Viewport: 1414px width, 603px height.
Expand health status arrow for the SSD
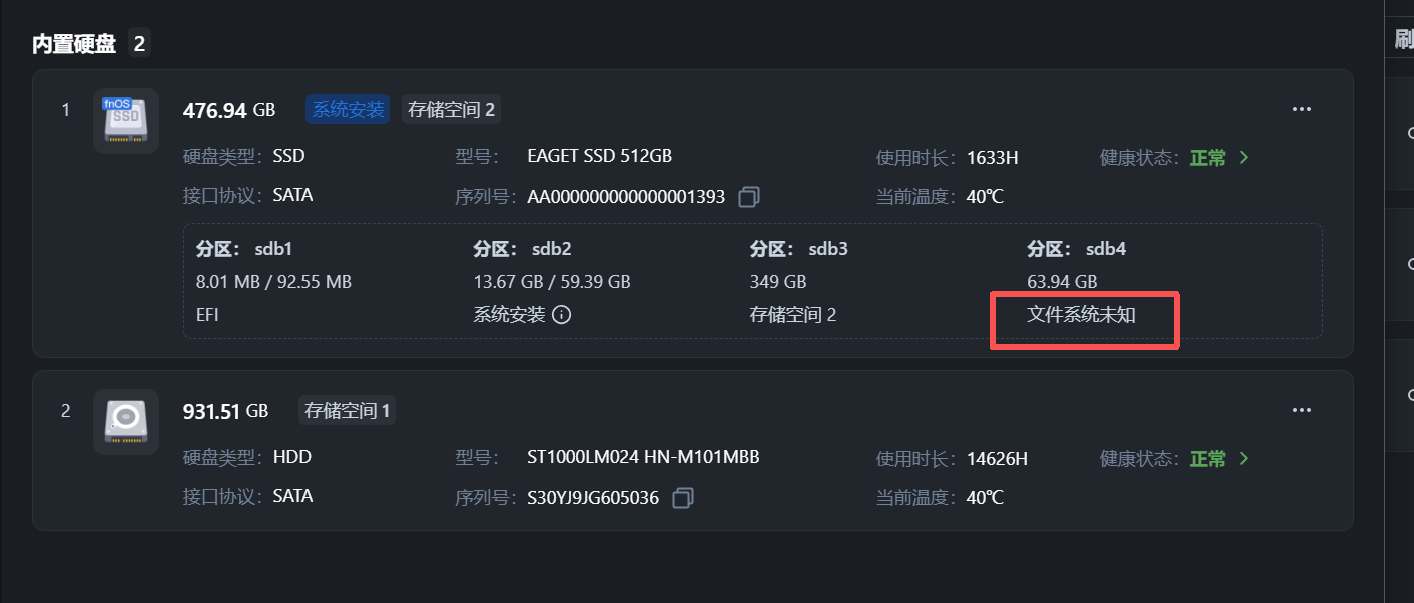pyautogui.click(x=1244, y=157)
